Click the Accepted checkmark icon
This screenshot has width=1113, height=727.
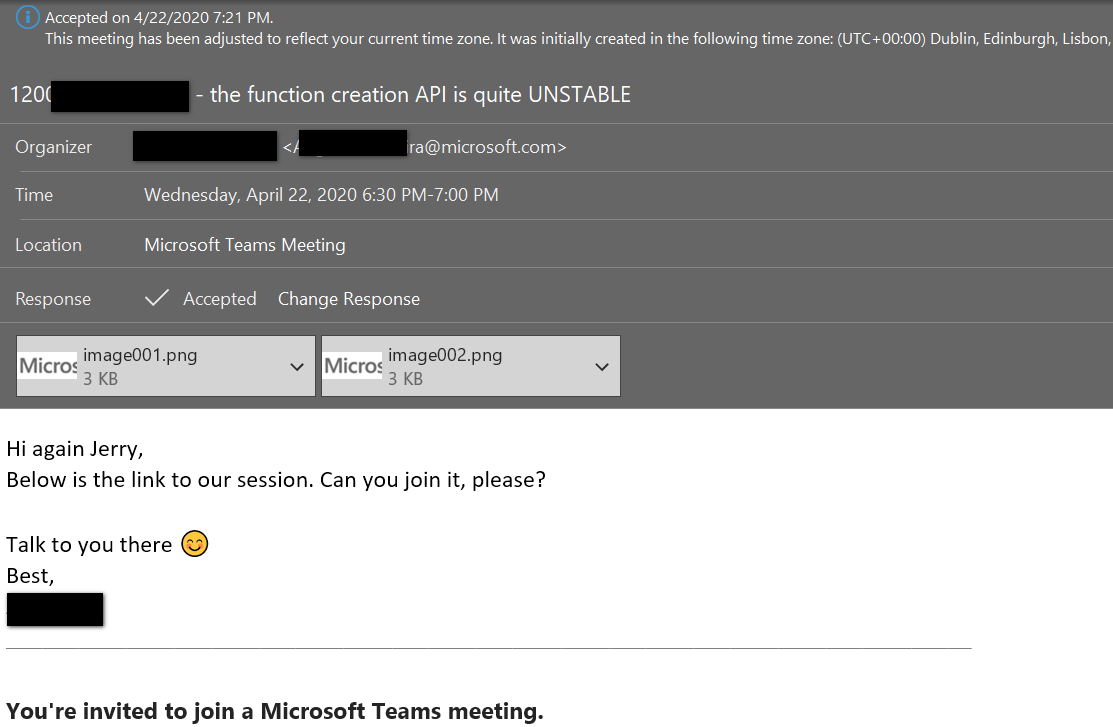coord(157,297)
